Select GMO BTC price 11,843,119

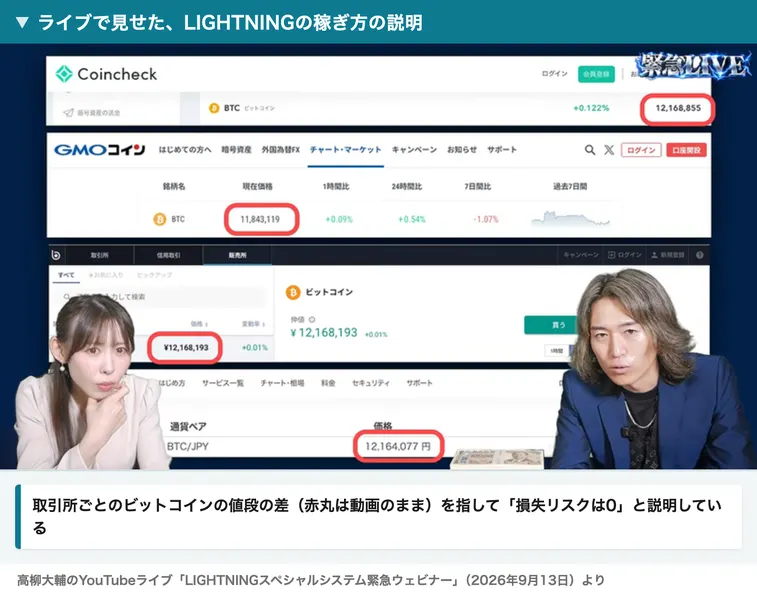[x=260, y=220]
